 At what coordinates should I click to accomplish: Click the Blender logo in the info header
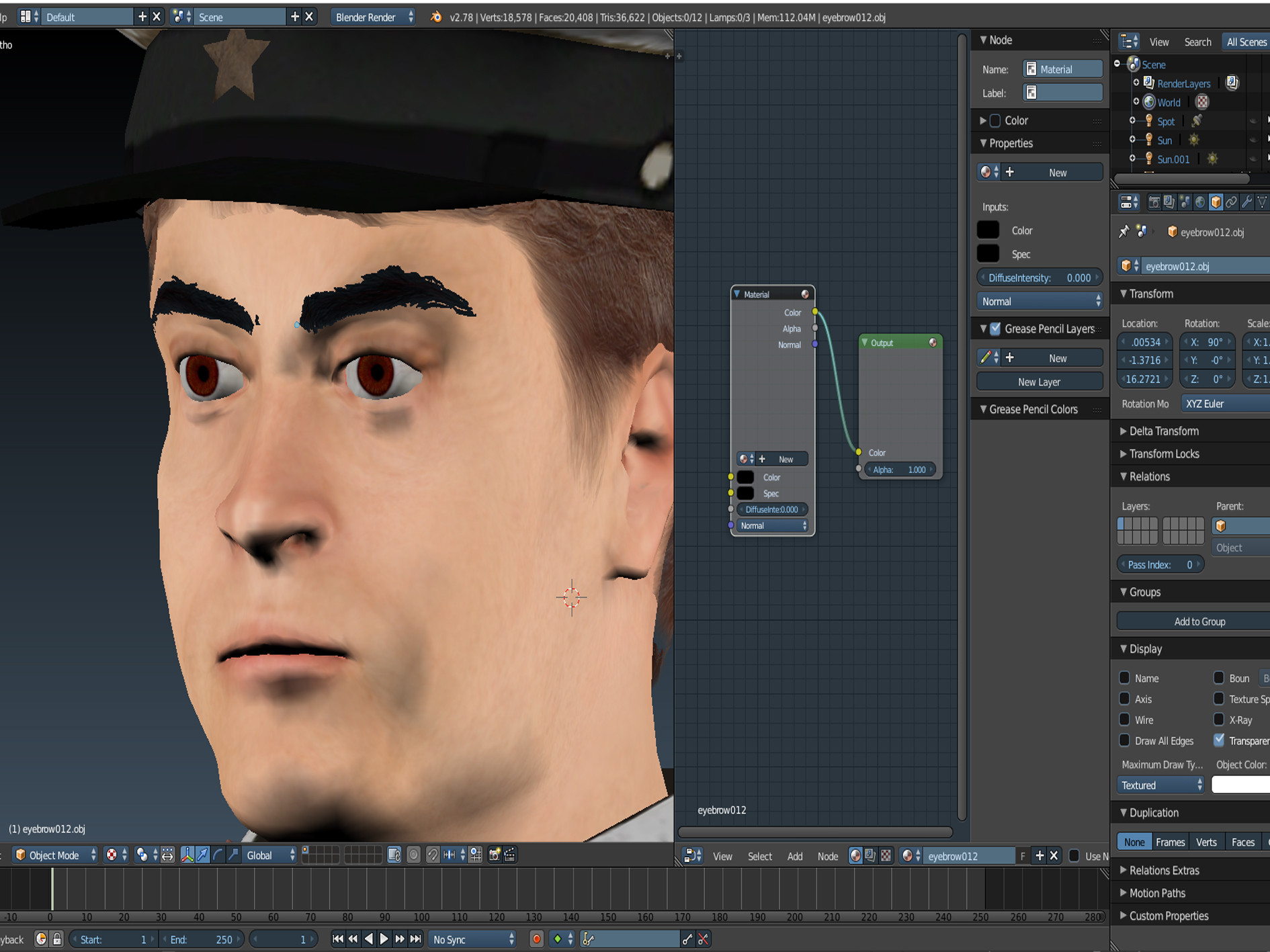pyautogui.click(x=435, y=17)
